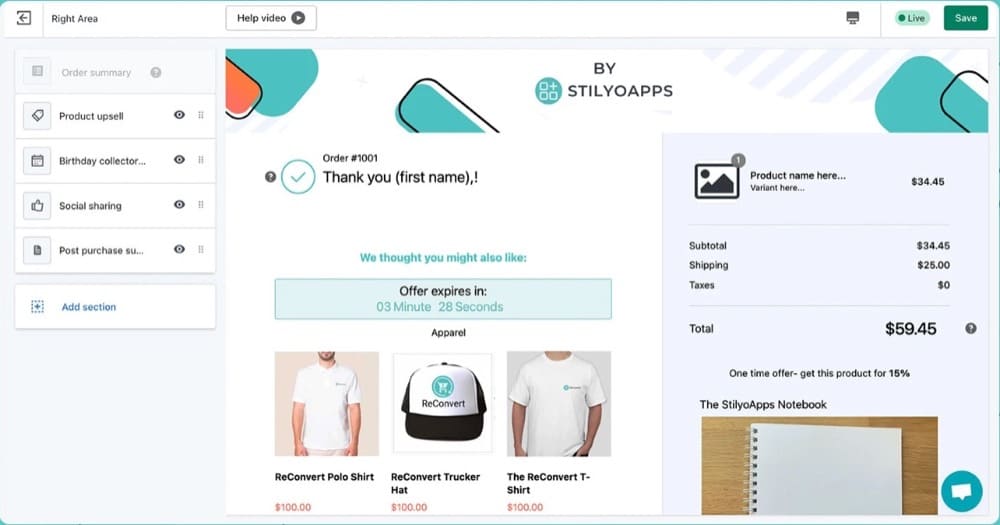1000x525 pixels.
Task: Play the Help video
Action: 271,18
